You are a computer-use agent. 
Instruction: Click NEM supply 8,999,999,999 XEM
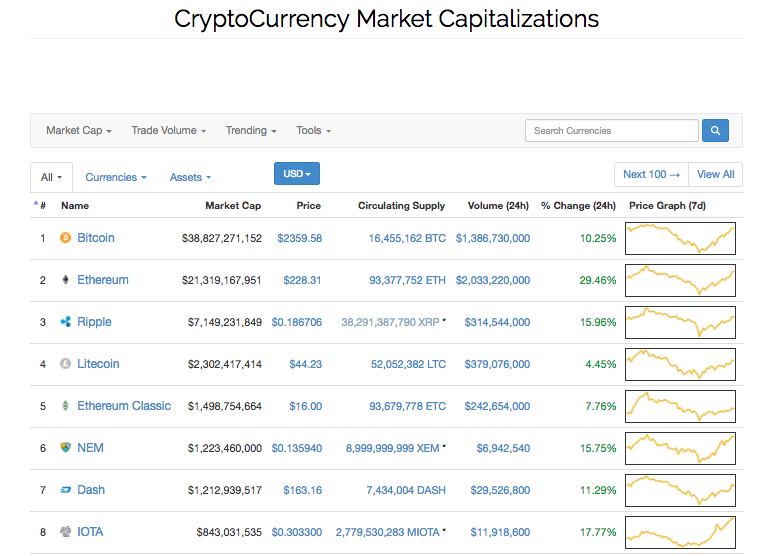[393, 448]
